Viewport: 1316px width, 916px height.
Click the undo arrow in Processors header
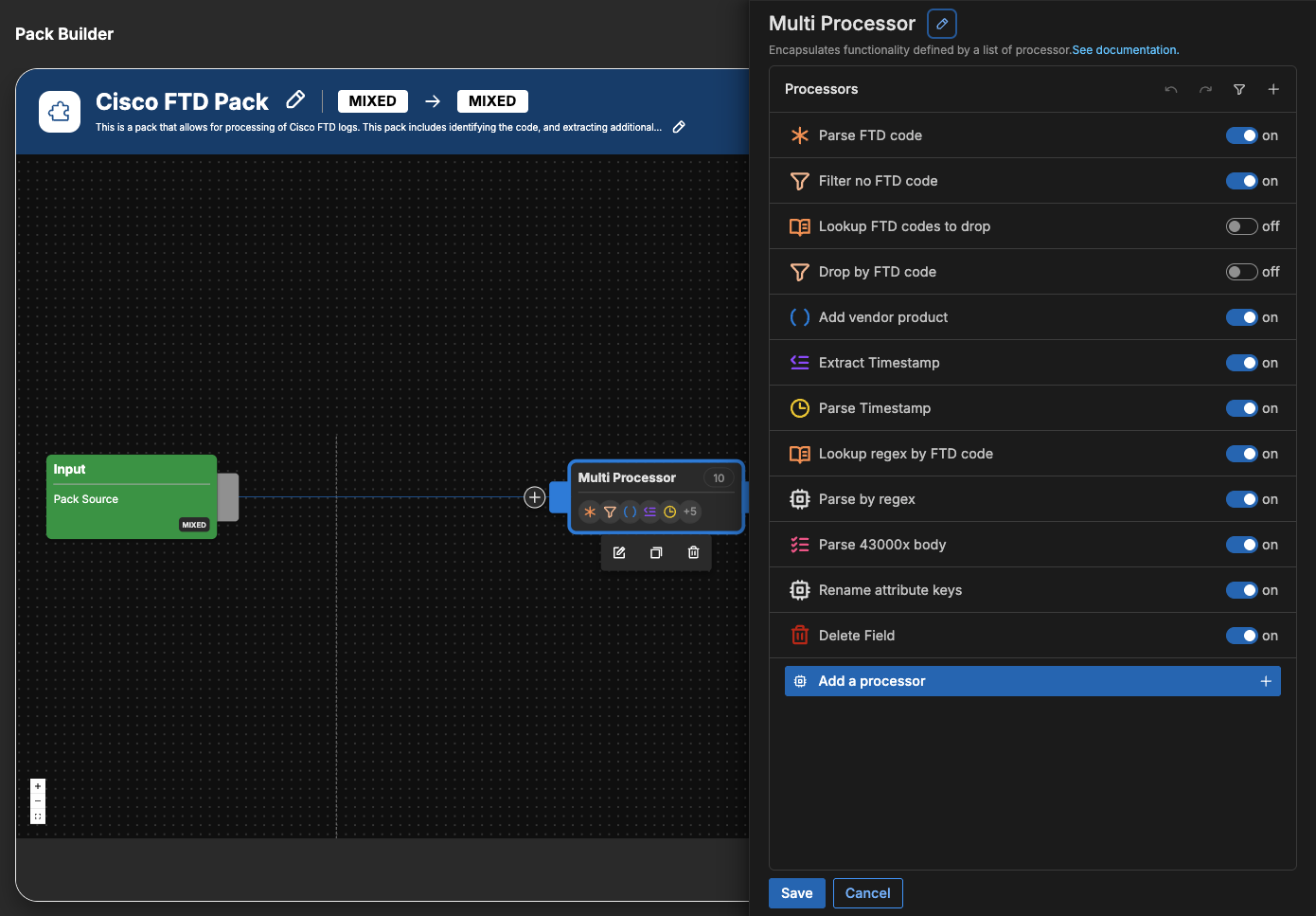1171,89
